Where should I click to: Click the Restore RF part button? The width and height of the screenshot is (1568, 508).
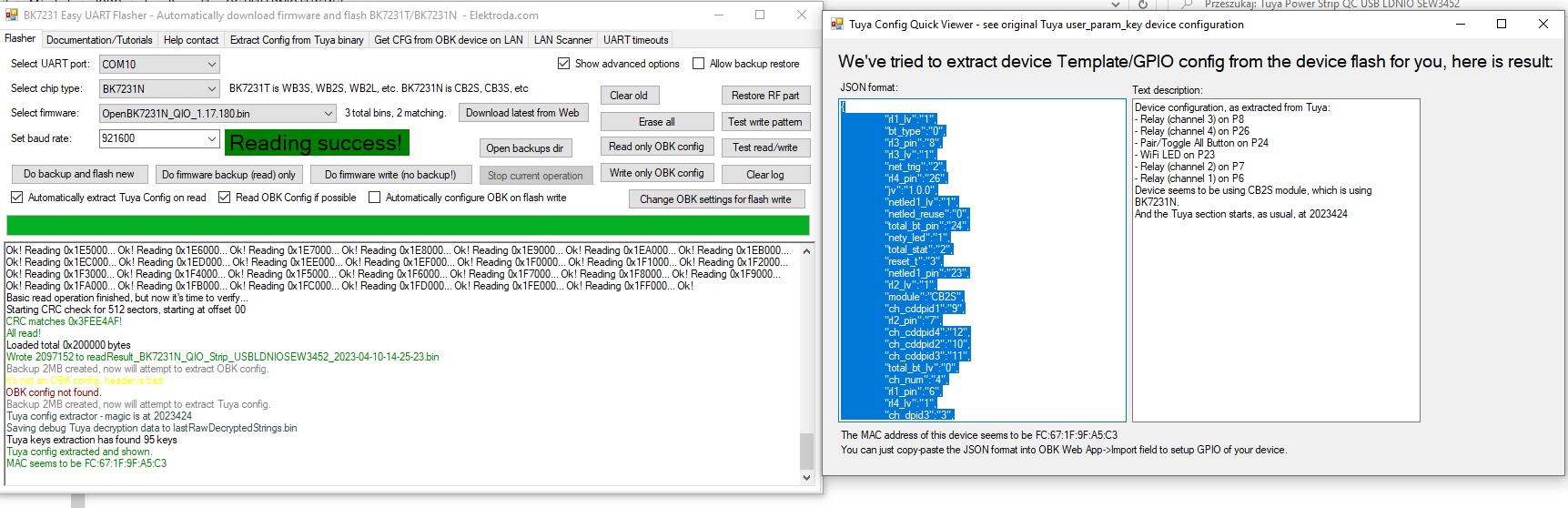coord(765,96)
